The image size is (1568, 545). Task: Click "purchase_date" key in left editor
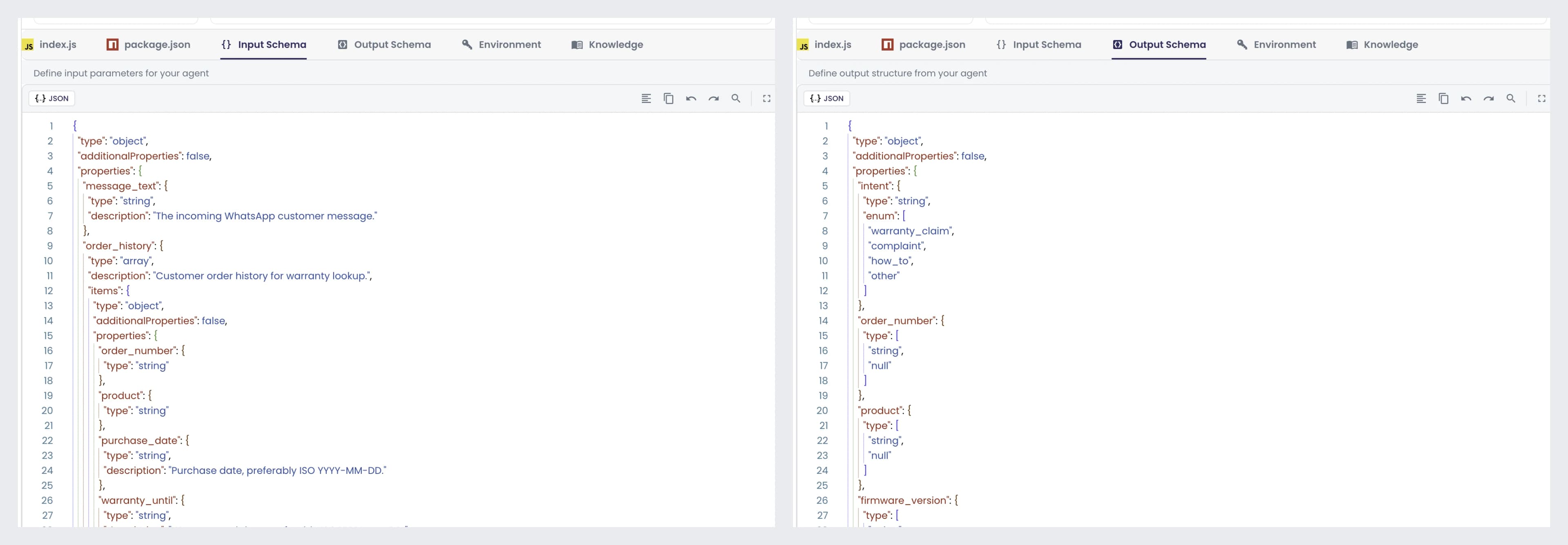140,440
